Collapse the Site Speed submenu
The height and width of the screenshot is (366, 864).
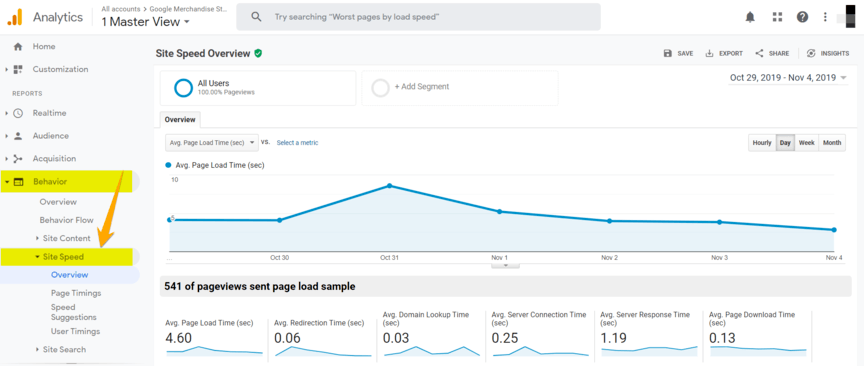click(37, 257)
